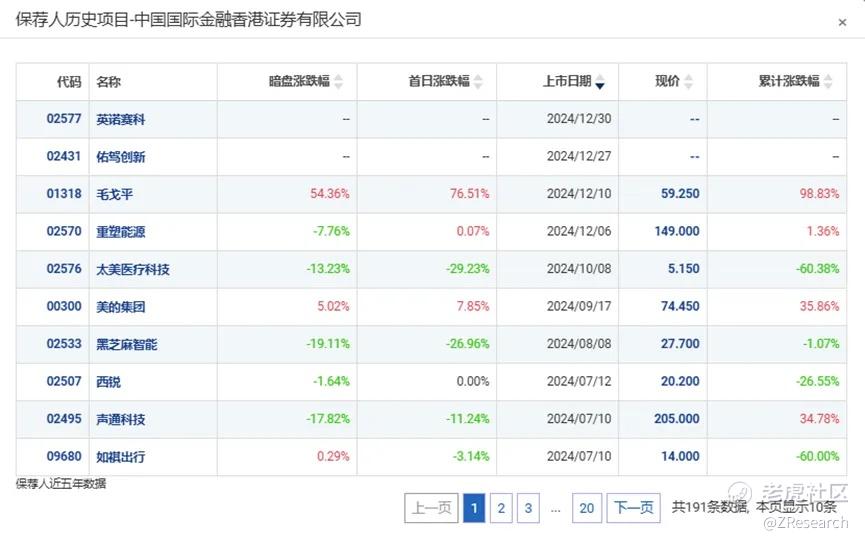
Task: Select listing date 2024/12/27
Action: point(579,156)
